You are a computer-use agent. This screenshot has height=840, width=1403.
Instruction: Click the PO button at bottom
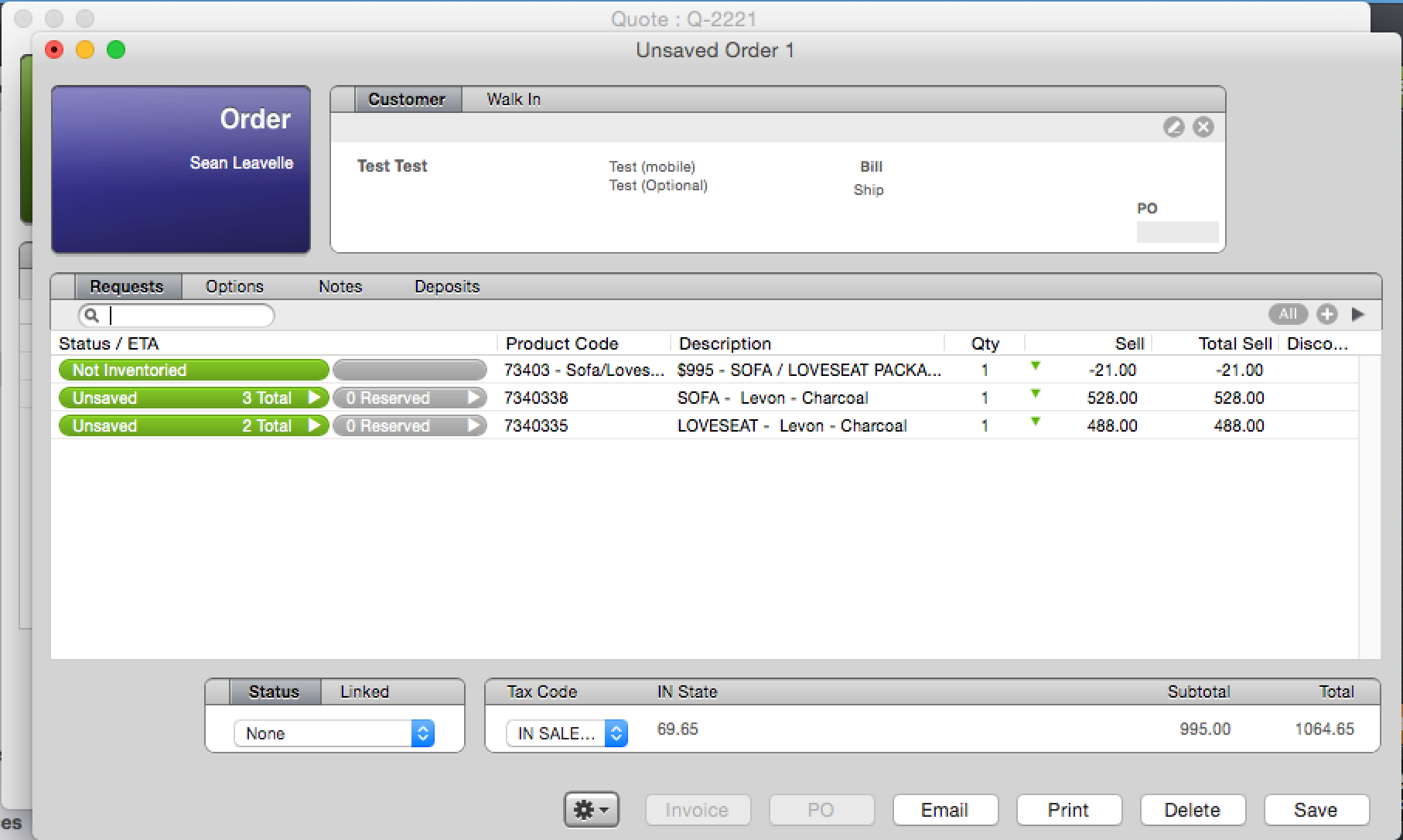click(821, 810)
